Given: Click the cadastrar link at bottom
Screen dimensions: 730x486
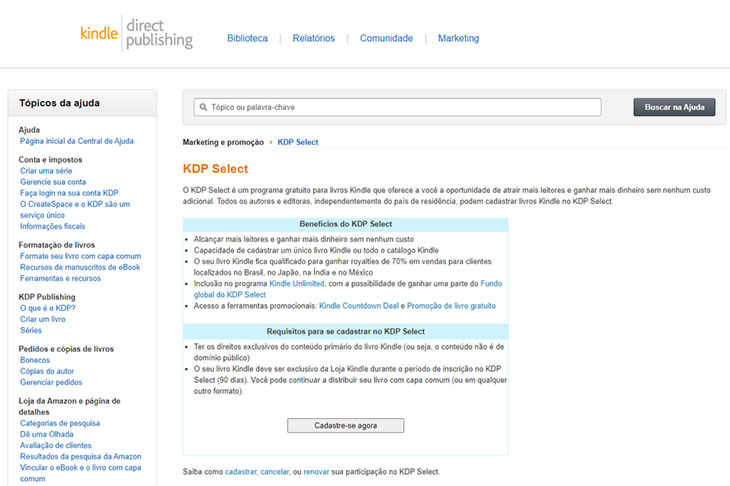Looking at the screenshot, I should click(x=241, y=472).
